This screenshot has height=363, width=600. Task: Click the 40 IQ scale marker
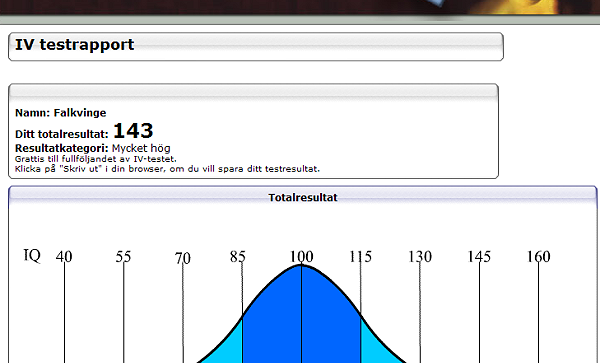pyautogui.click(x=64, y=256)
